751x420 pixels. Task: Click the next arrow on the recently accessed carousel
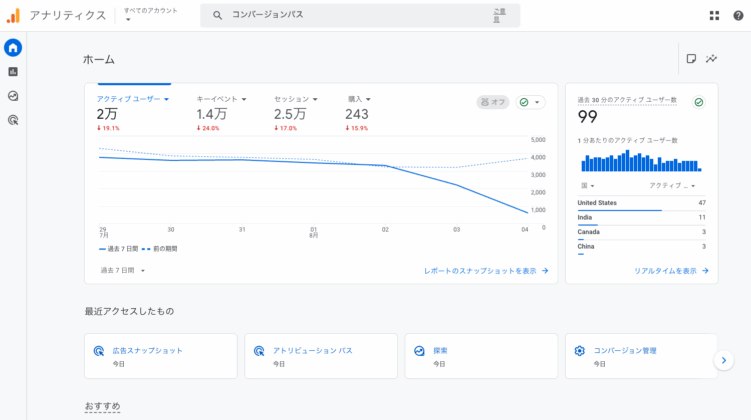click(x=723, y=360)
